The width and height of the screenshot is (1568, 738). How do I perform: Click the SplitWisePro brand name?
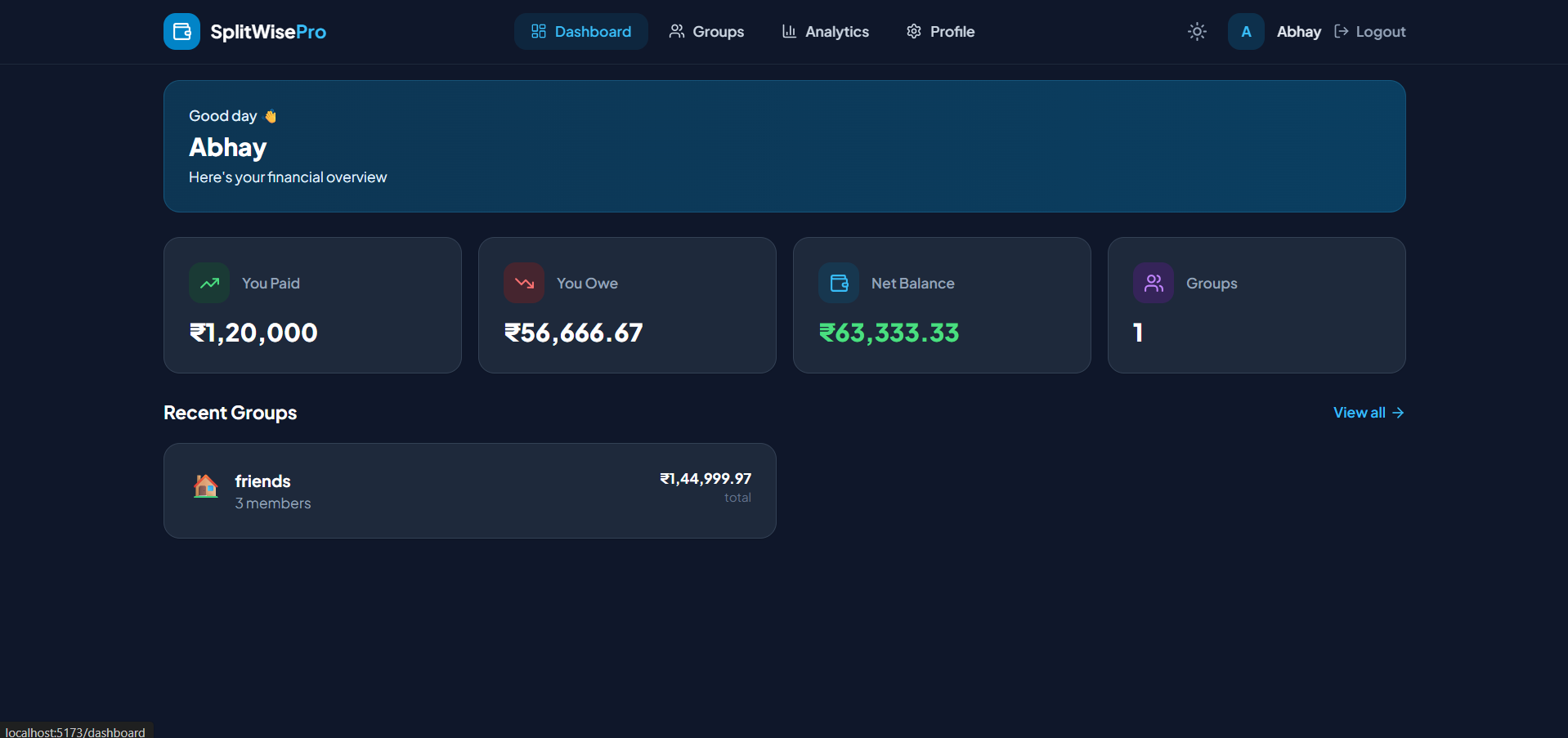point(268,32)
